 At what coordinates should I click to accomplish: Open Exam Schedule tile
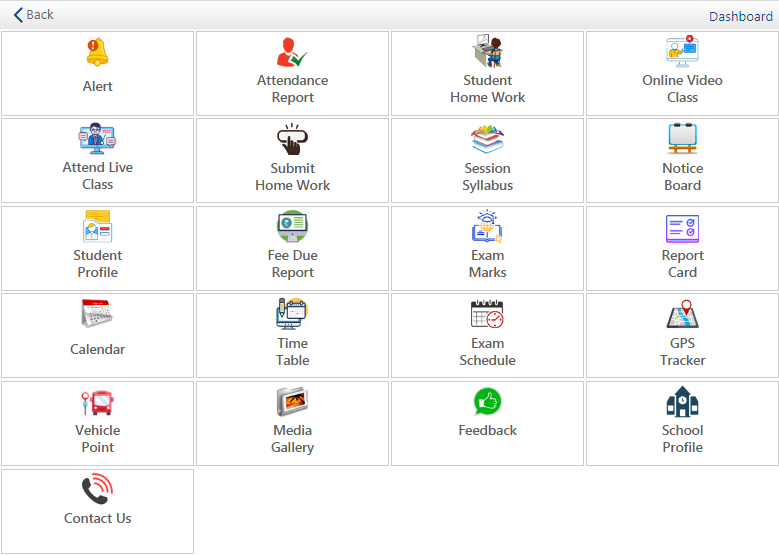(487, 335)
